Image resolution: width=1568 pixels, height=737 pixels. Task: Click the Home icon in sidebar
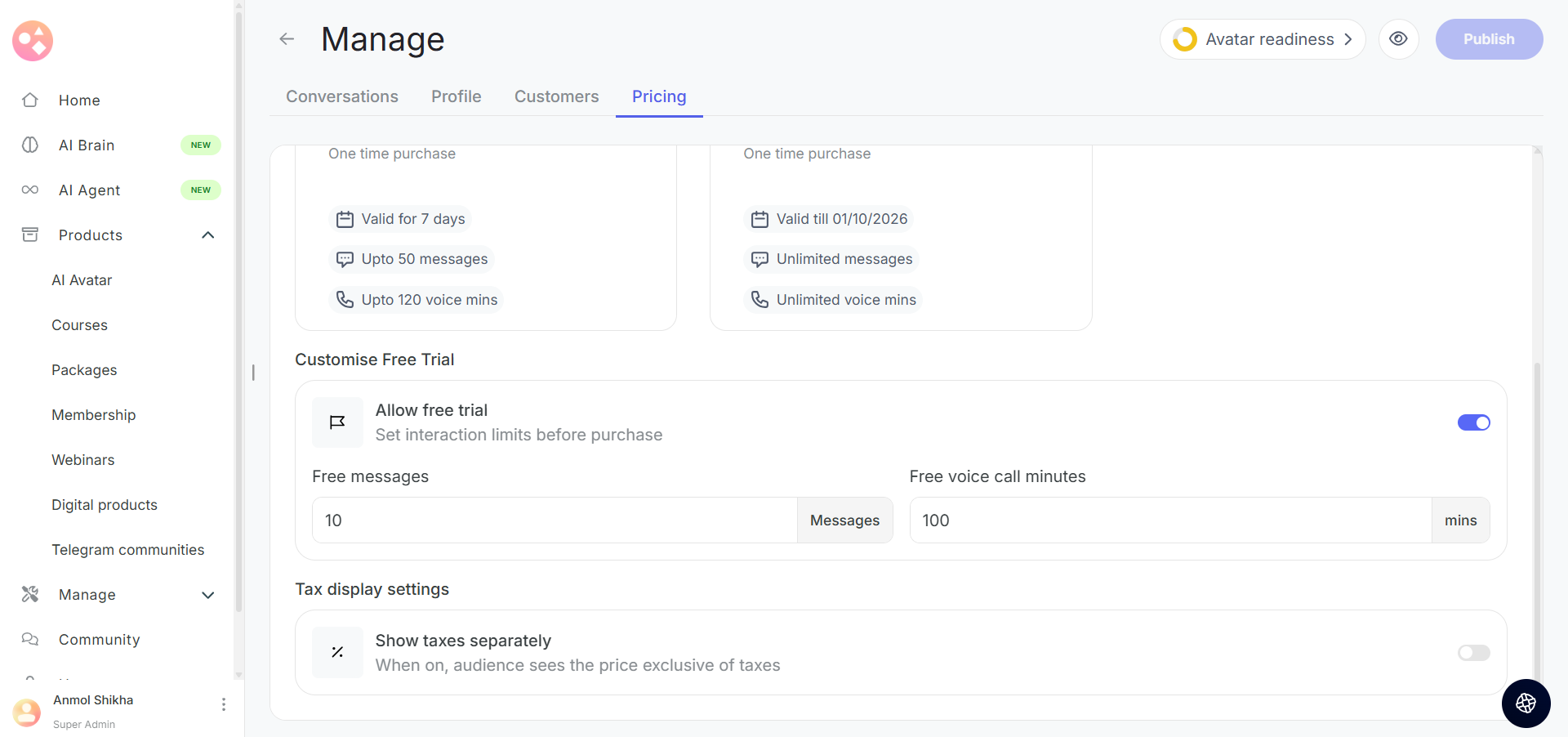[30, 100]
